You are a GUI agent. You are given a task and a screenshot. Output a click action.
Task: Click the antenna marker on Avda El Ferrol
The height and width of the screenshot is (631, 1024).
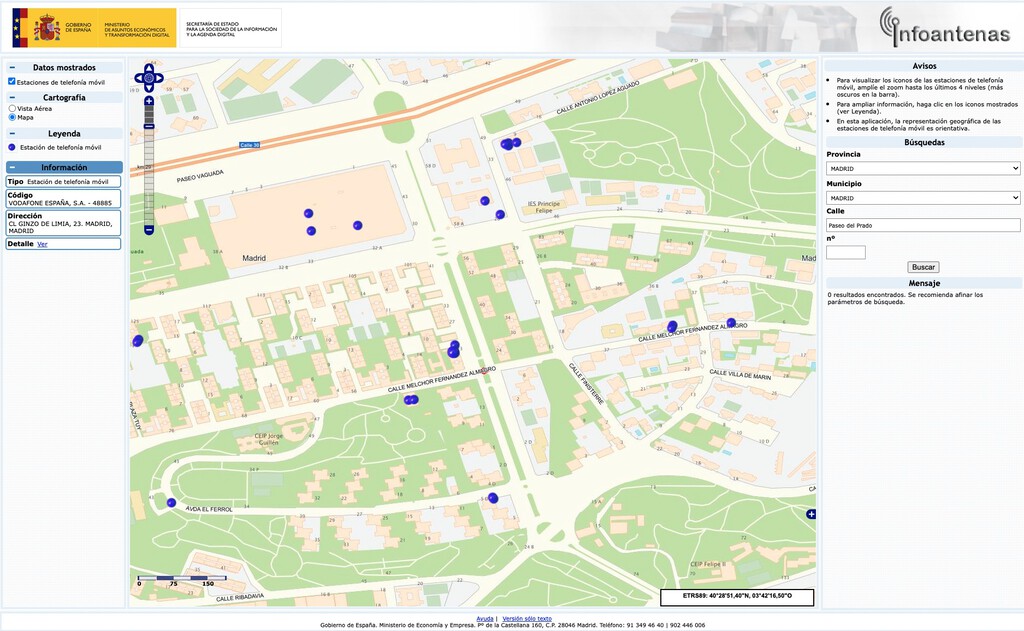(x=171, y=503)
